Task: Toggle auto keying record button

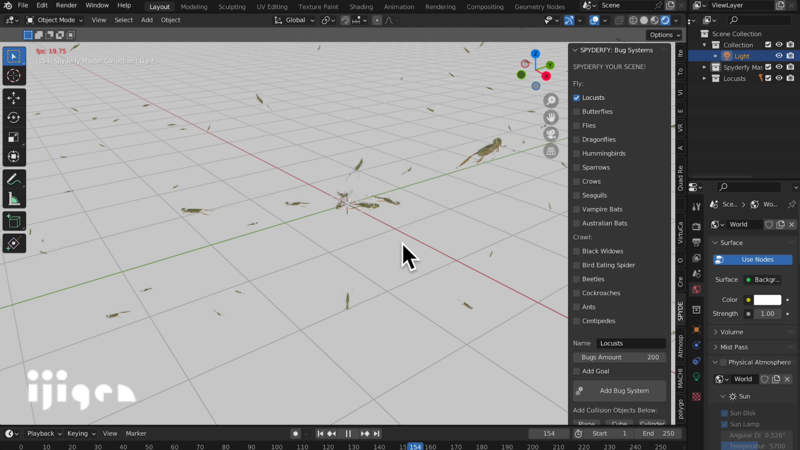Action: 295,434
